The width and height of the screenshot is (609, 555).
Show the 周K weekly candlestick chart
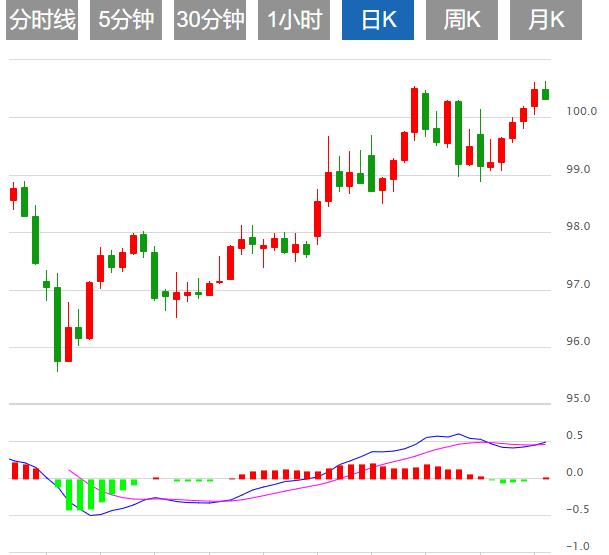pyautogui.click(x=462, y=20)
